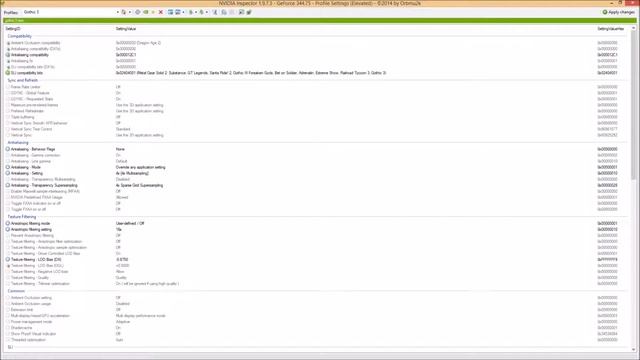Restore profile to NVIDIA defaults via green logo
Viewport: 640px width, 360px height.
point(146,12)
